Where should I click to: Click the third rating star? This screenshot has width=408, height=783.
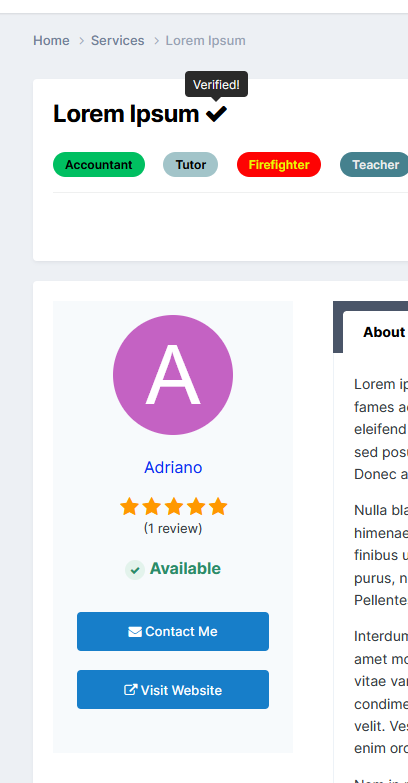point(173,506)
